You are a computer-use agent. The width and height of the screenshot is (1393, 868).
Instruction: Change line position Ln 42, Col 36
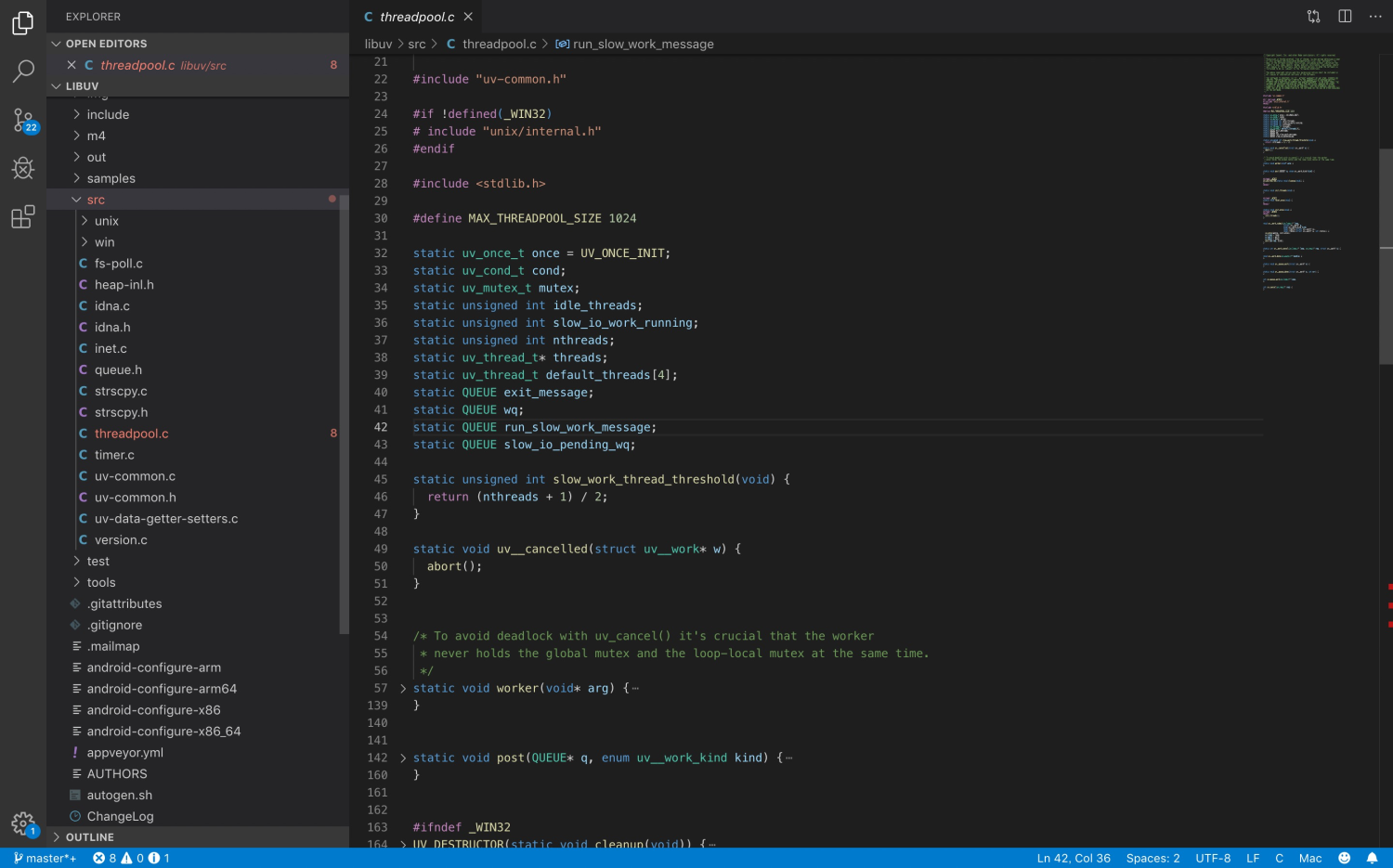coord(1074,858)
